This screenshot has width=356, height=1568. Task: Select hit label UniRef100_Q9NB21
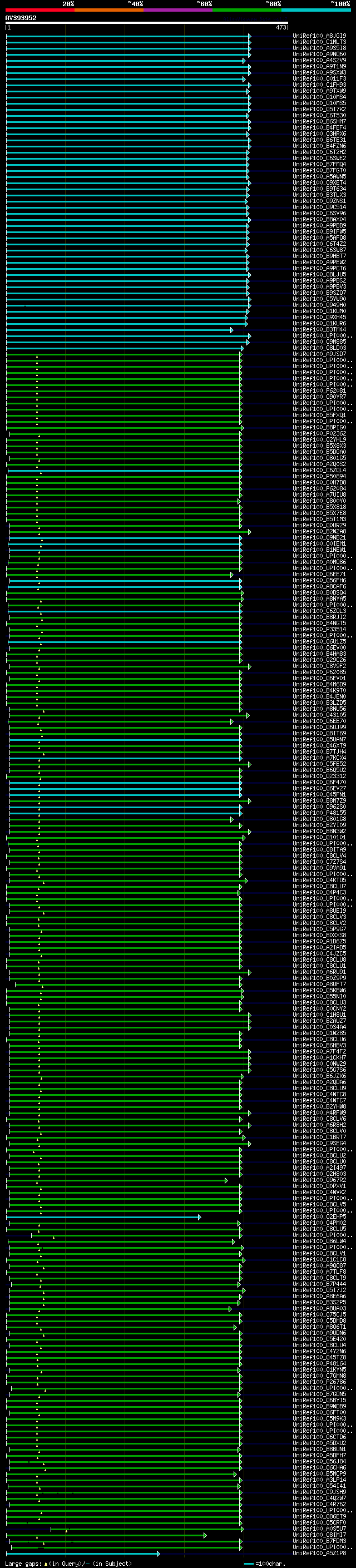(x=319, y=537)
